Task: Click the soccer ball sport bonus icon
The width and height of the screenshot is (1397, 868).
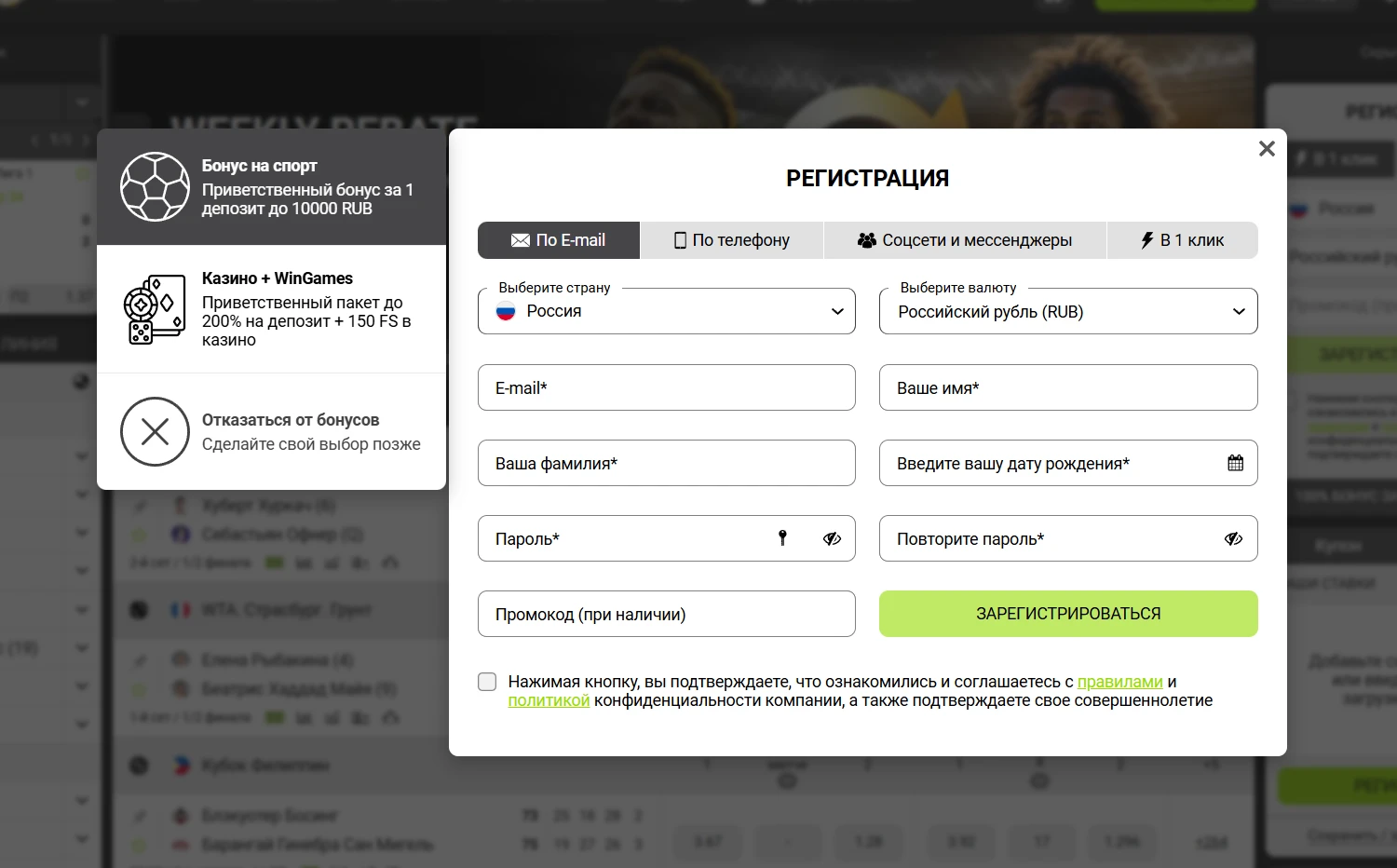Action: [155, 187]
